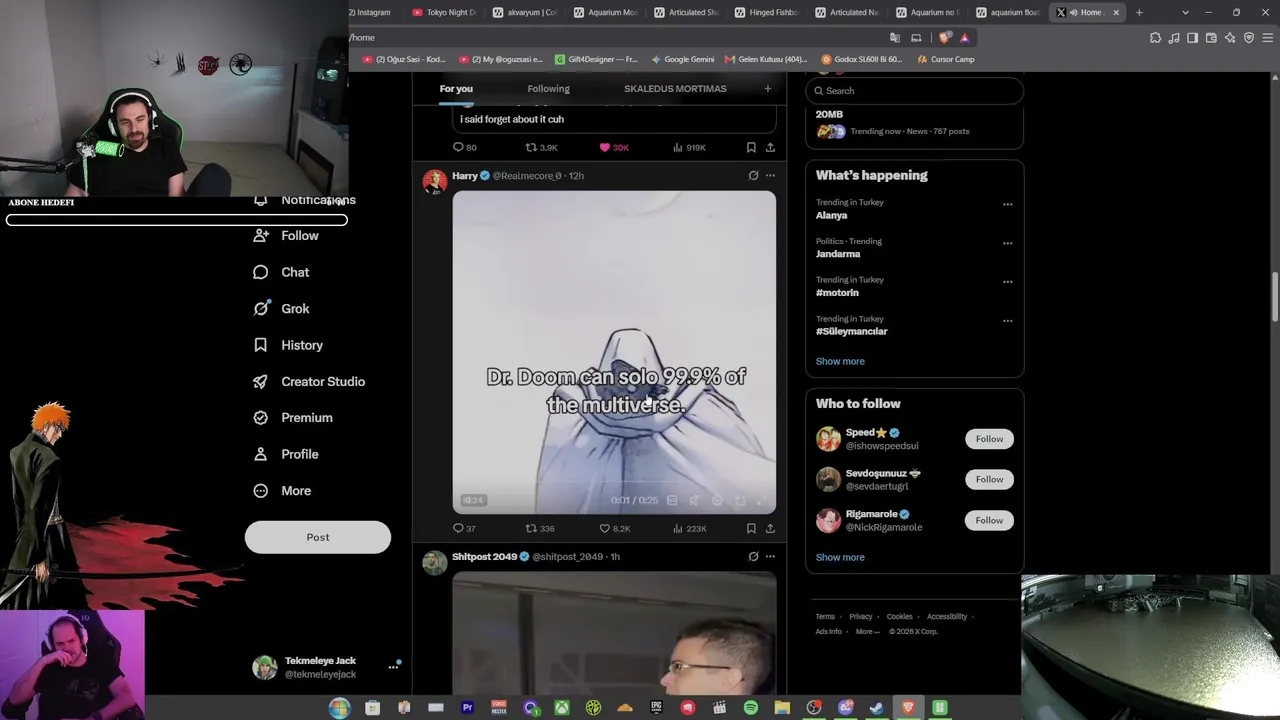The width and height of the screenshot is (1280, 720).
Task: Play Harry's Dr. Doom video
Action: point(614,352)
